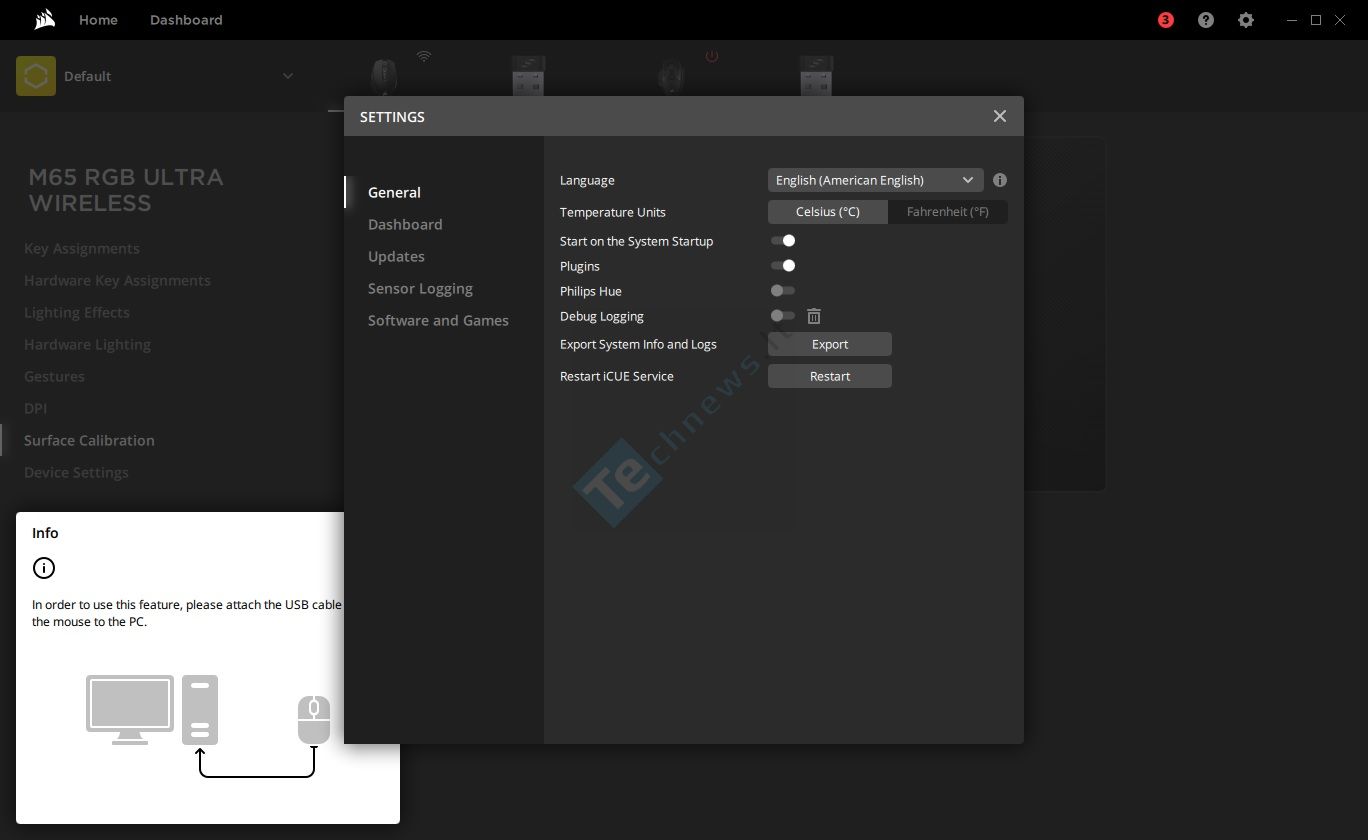1368x840 pixels.
Task: Open Sensor Logging settings category
Action: click(420, 288)
